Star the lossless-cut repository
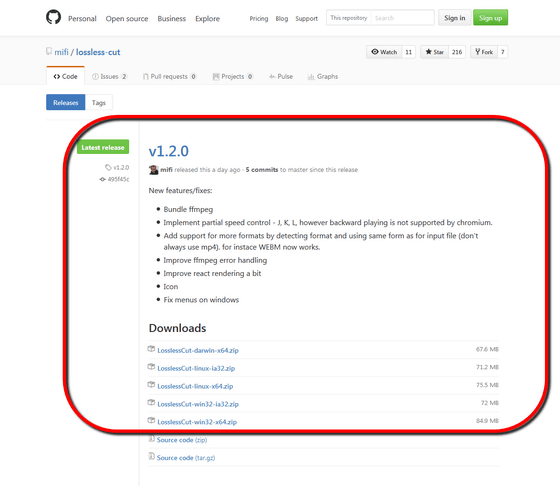Image resolution: width=560 pixels, height=486 pixels. [x=434, y=52]
